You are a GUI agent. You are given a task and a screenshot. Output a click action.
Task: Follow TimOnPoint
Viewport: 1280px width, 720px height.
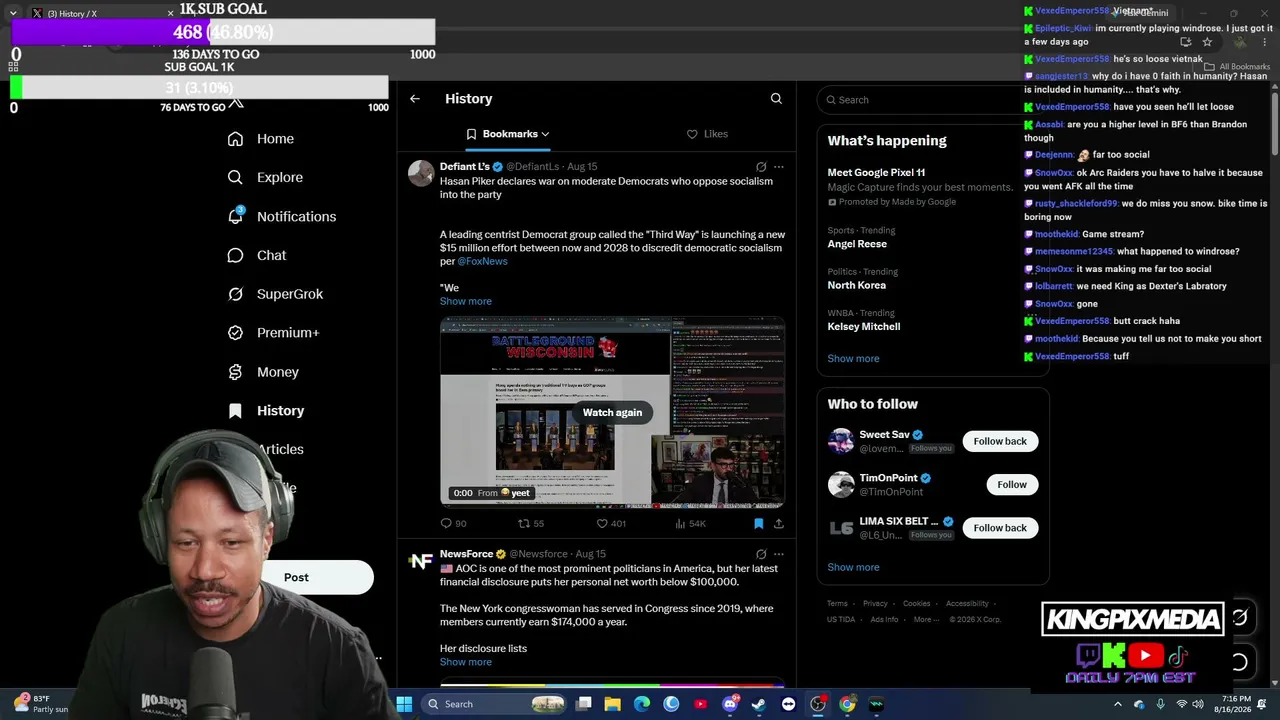[1012, 485]
